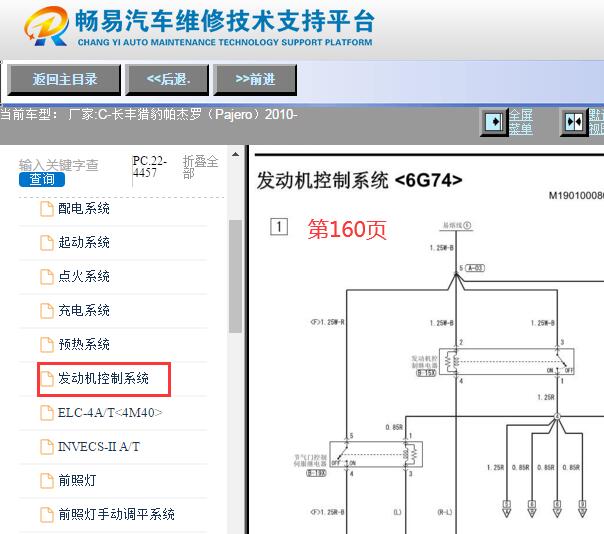Go back with the <<后退 button
The width and height of the screenshot is (604, 534).
tap(167, 79)
